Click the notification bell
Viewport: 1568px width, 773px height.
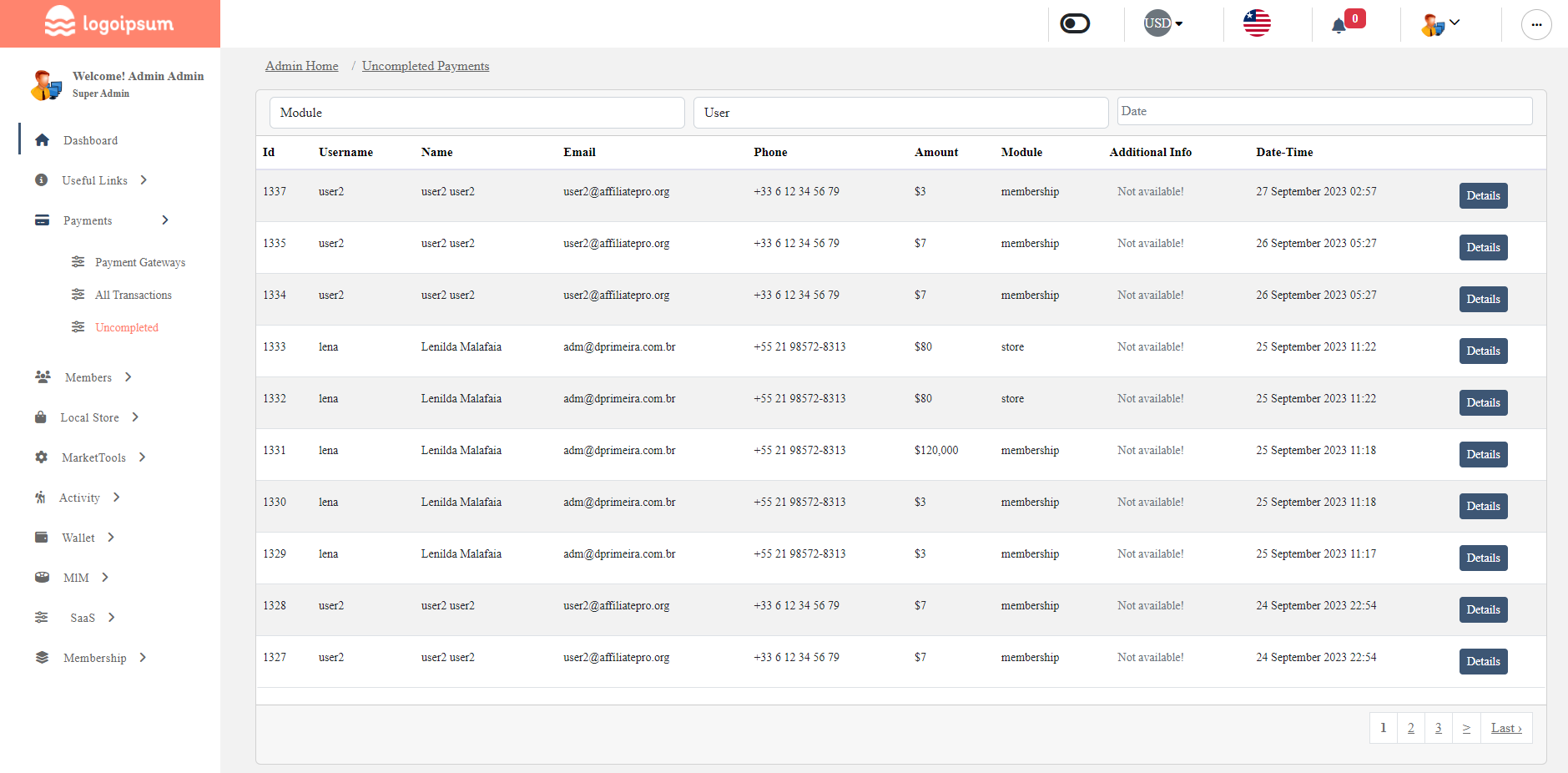coord(1339,24)
